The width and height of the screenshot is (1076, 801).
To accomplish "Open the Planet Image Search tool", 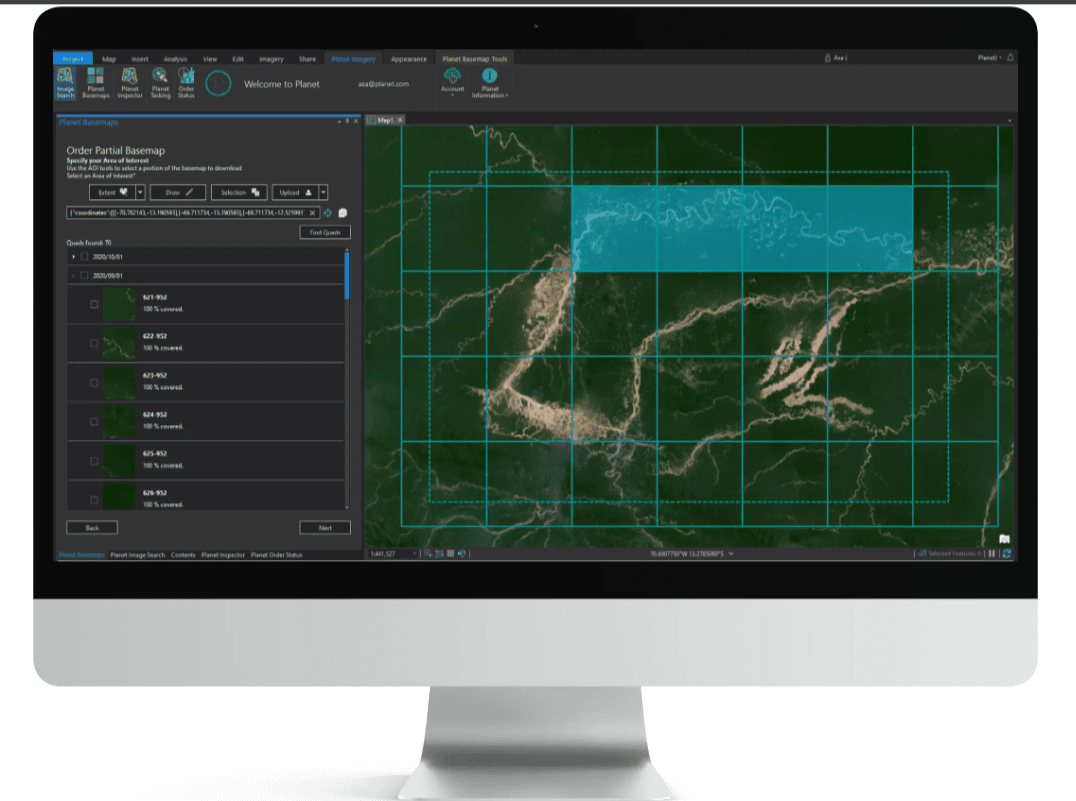I will pos(65,83).
